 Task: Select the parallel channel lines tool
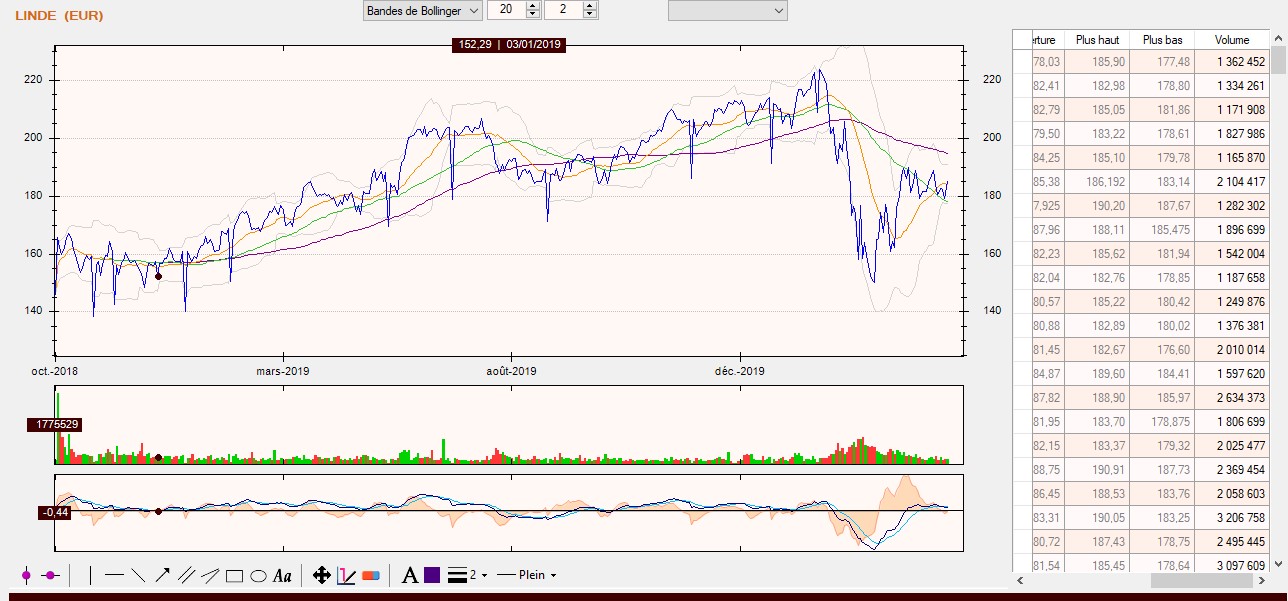[186, 575]
